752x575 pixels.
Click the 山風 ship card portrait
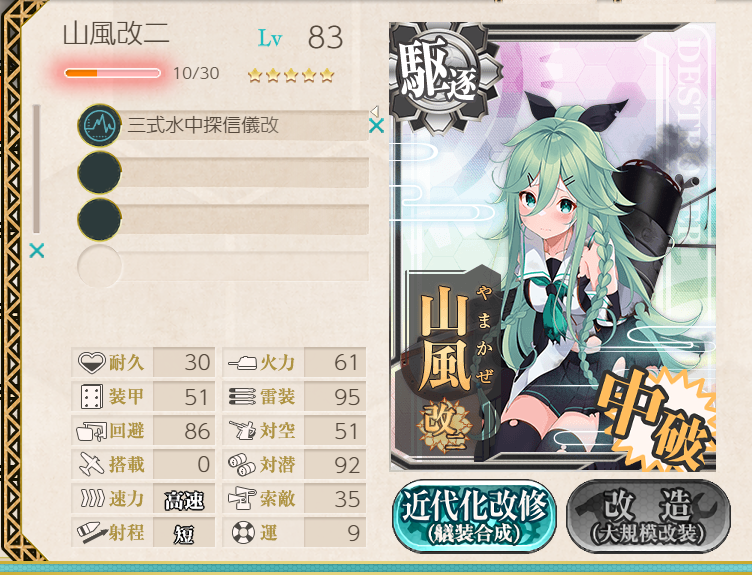(552, 246)
